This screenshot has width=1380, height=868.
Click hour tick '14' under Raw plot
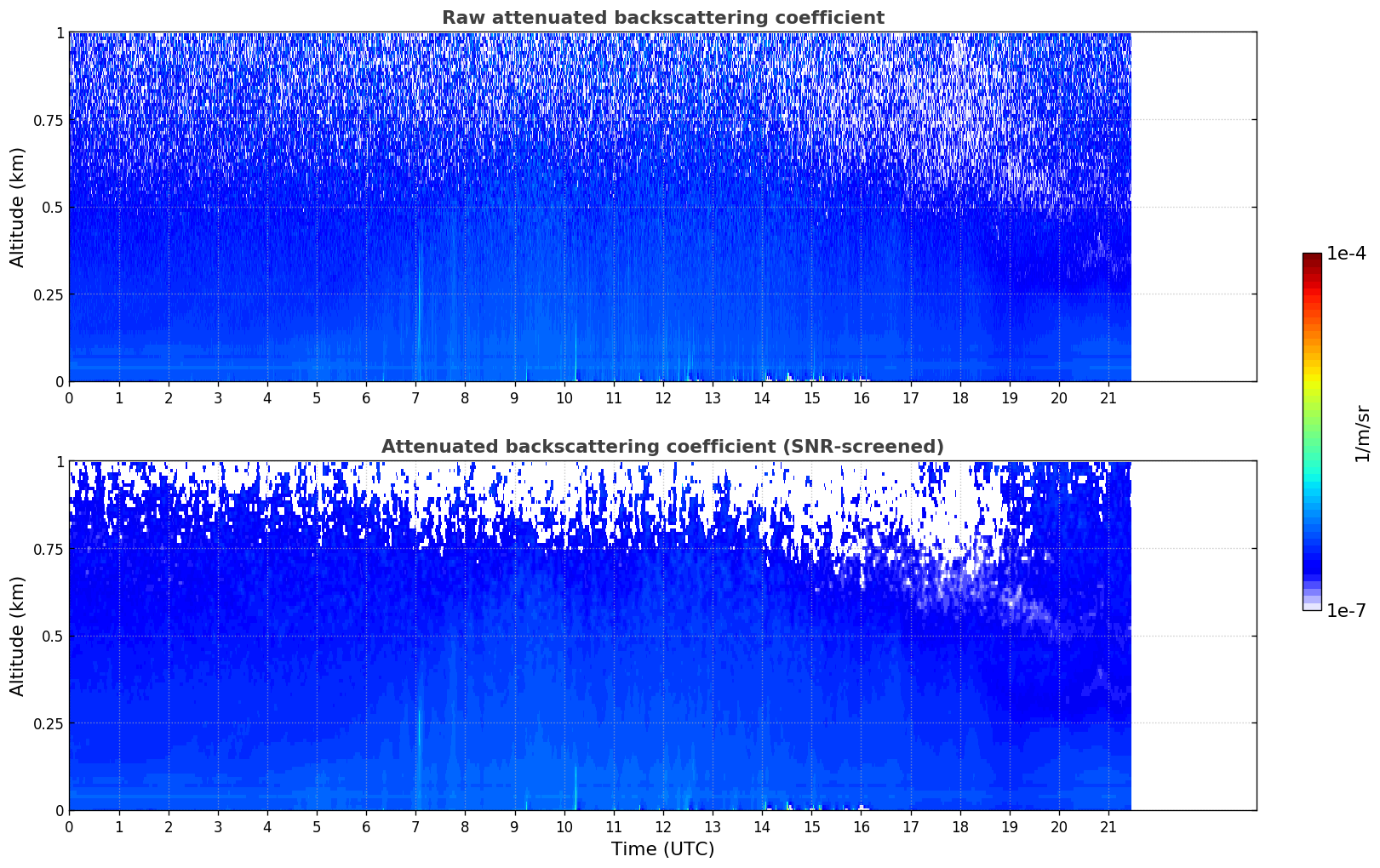[762, 397]
